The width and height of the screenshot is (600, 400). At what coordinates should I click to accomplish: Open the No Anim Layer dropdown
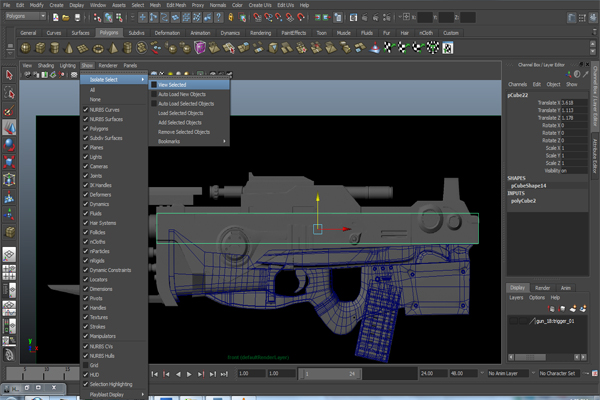[x=507, y=373]
